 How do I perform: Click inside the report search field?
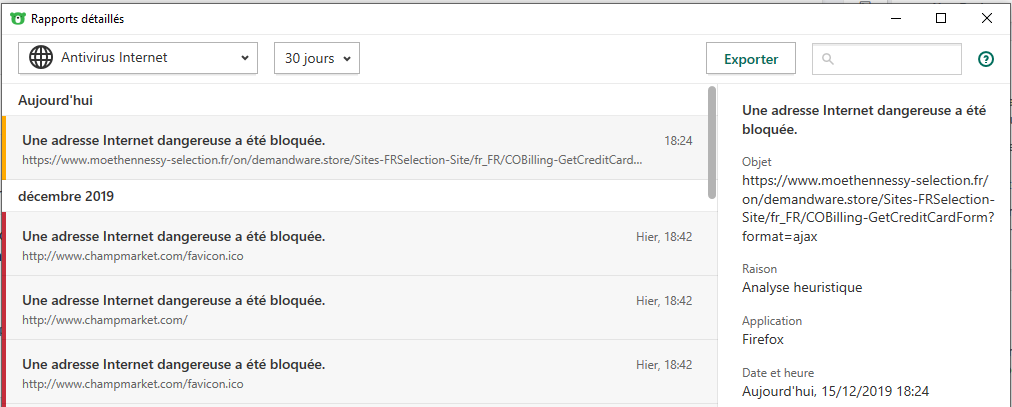pos(895,59)
